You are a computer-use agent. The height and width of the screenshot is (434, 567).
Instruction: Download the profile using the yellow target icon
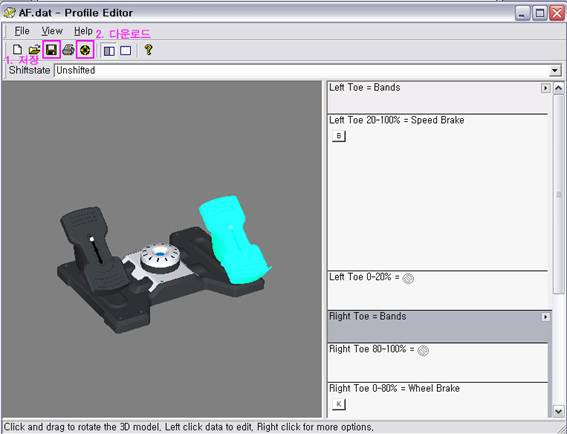[85, 50]
